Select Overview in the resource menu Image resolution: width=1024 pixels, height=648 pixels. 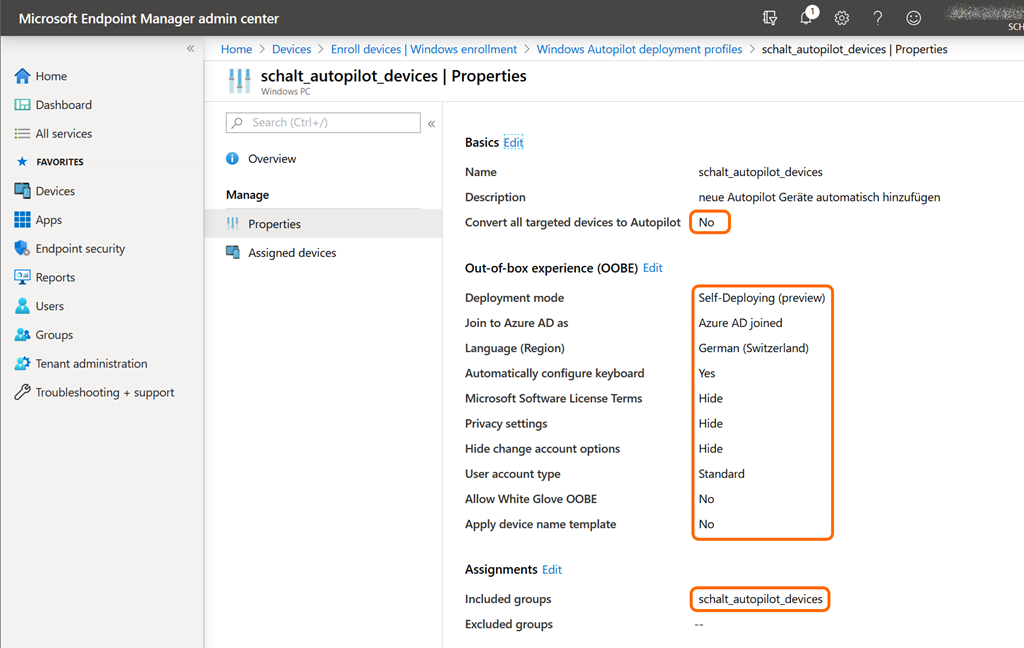click(271, 159)
